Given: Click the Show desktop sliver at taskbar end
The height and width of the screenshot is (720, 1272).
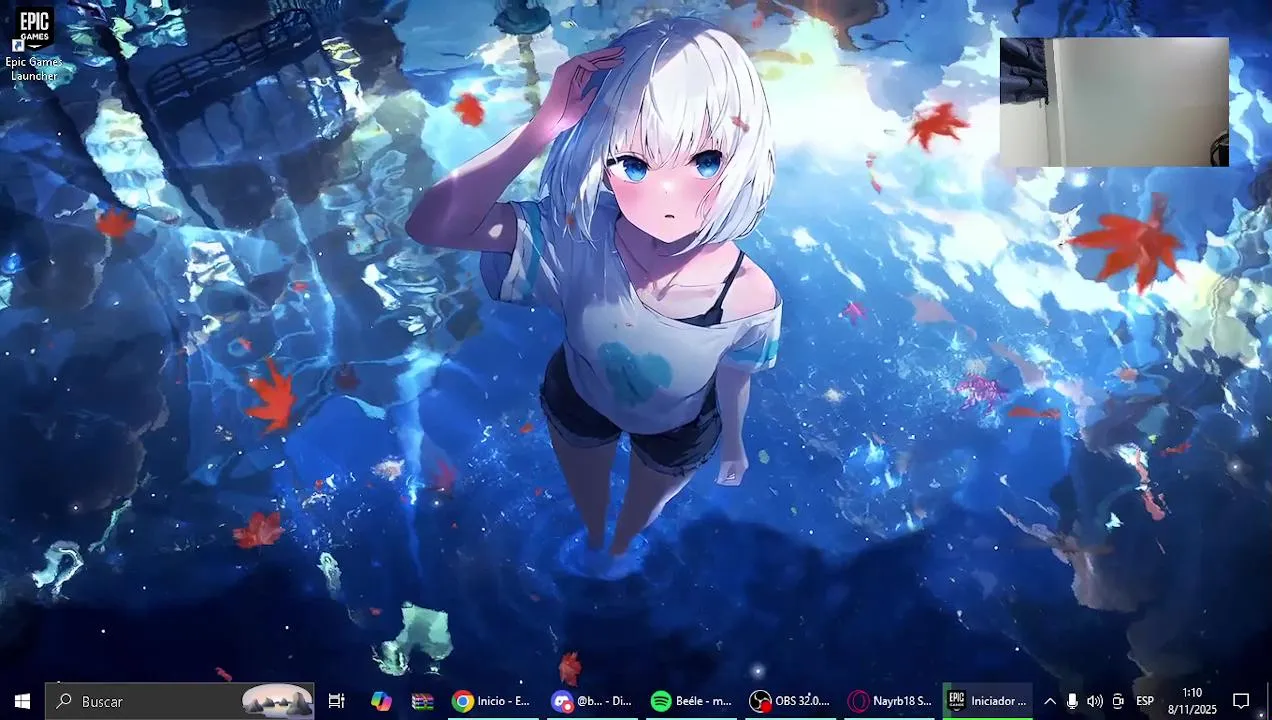Looking at the screenshot, I should 1268,701.
